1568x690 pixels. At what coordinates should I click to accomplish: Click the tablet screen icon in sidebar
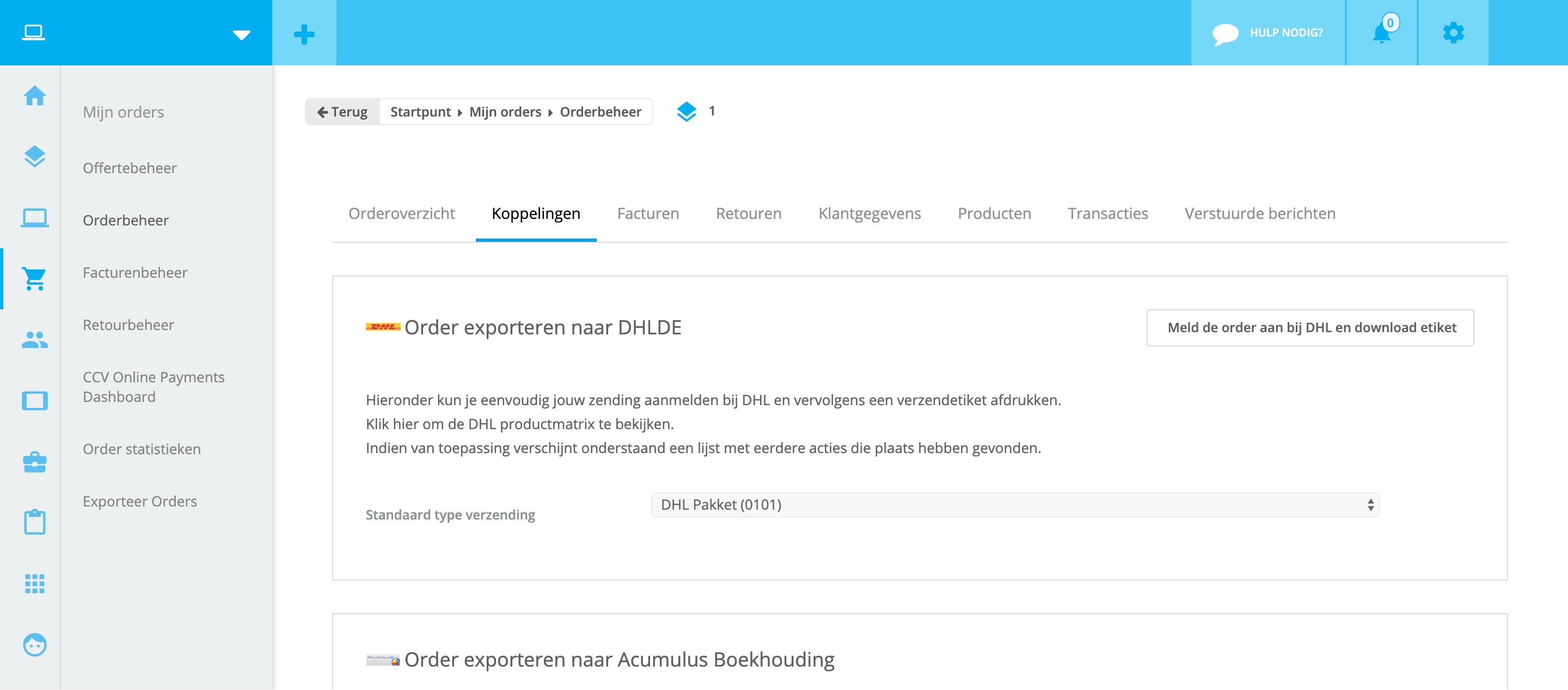point(35,401)
